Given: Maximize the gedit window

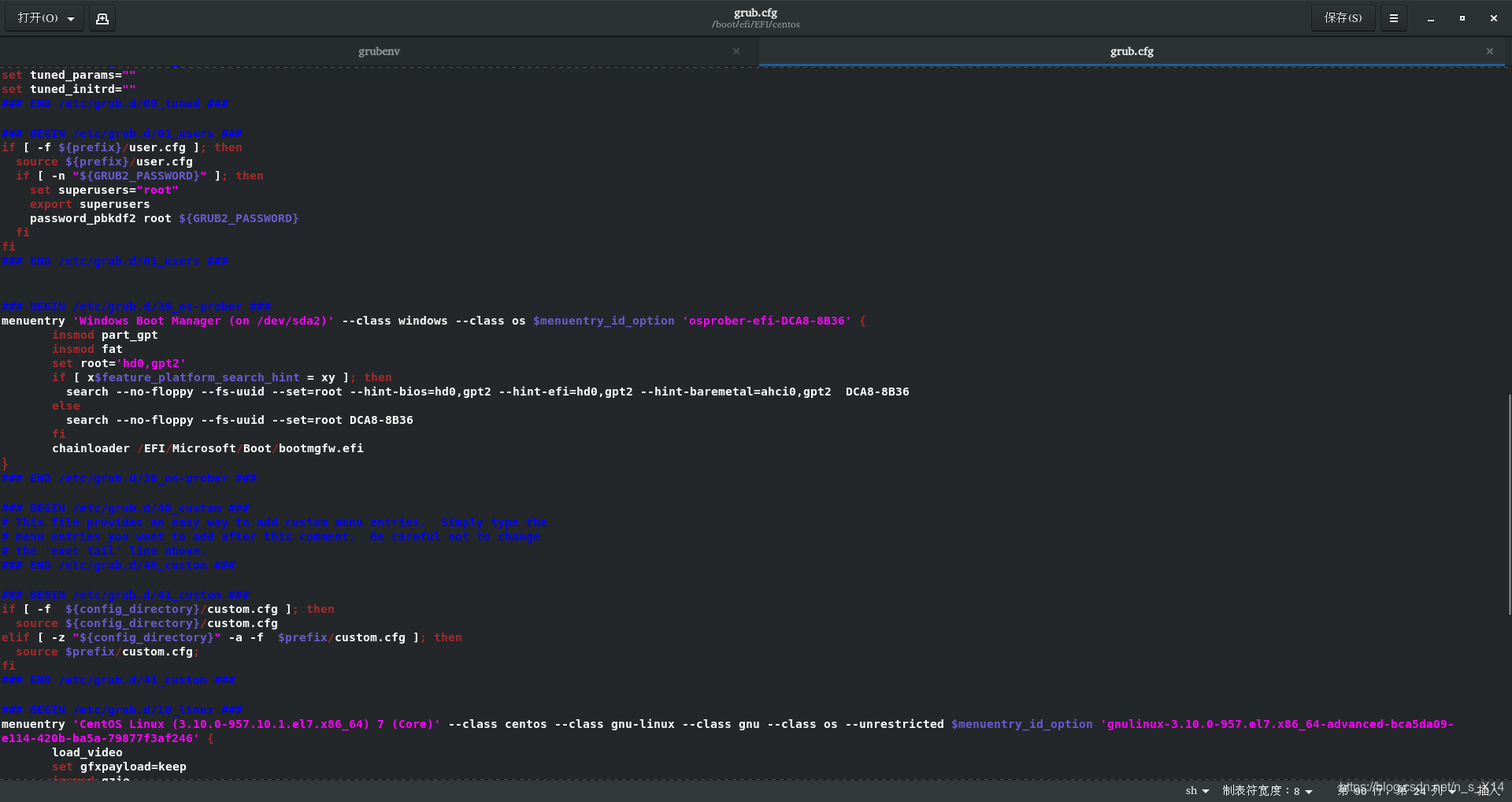Looking at the screenshot, I should click(x=1462, y=18).
